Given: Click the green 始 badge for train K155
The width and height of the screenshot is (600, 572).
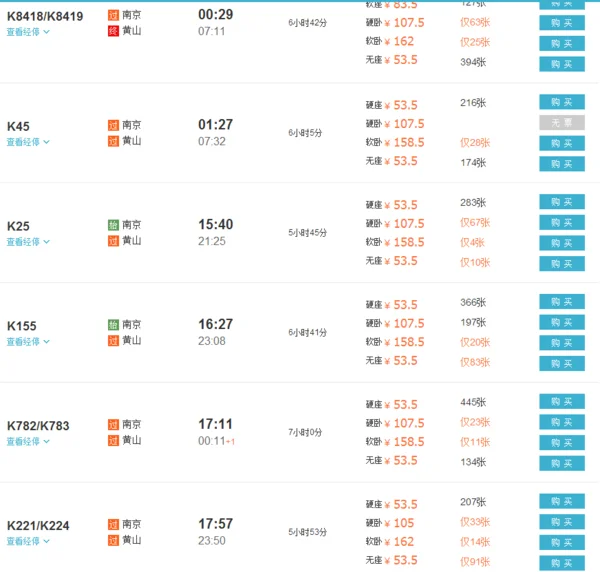Looking at the screenshot, I should click(x=113, y=325).
